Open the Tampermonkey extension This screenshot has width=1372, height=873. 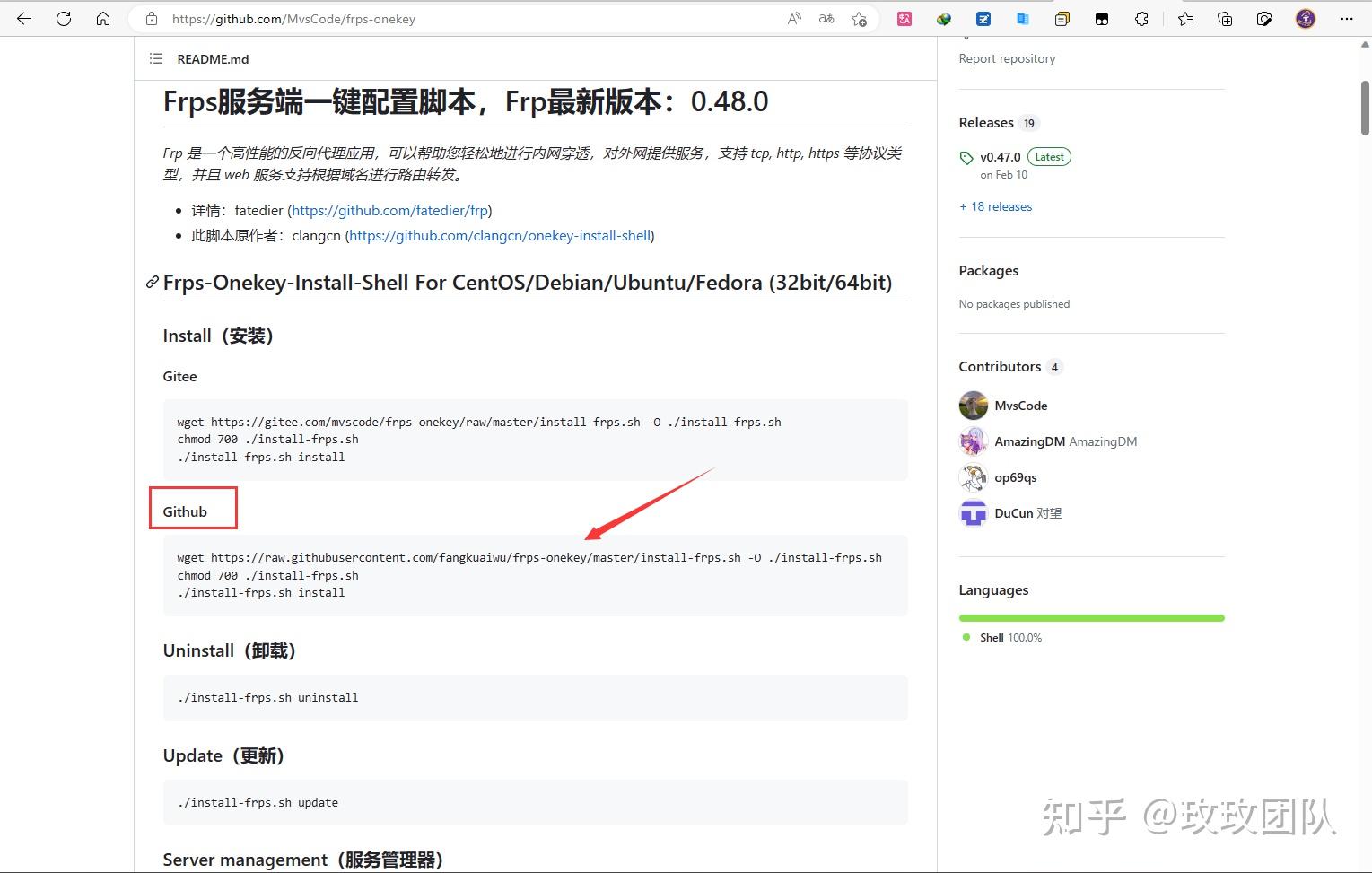click(1102, 18)
